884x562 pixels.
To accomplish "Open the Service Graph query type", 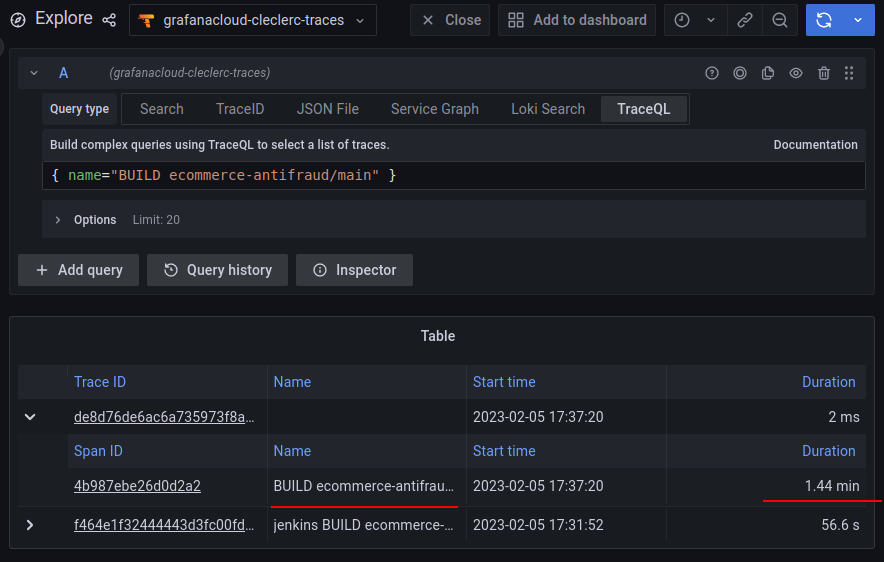I will (x=435, y=109).
